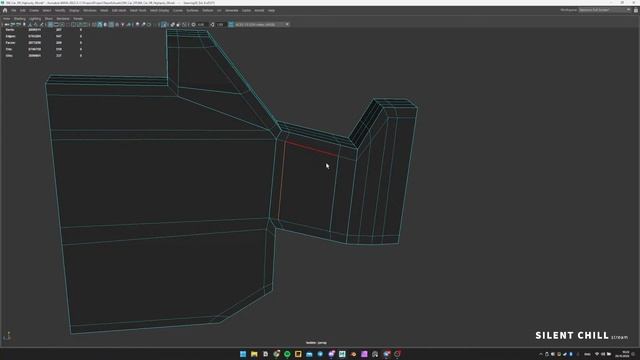Open the viewport Shading panel menu
The width and height of the screenshot is (640, 360).
pyautogui.click(x=20, y=18)
